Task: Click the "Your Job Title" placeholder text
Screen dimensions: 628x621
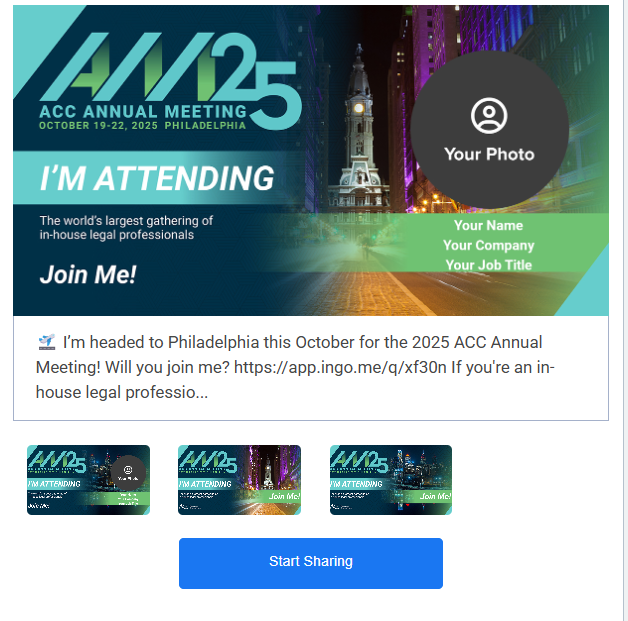Action: pyautogui.click(x=488, y=265)
